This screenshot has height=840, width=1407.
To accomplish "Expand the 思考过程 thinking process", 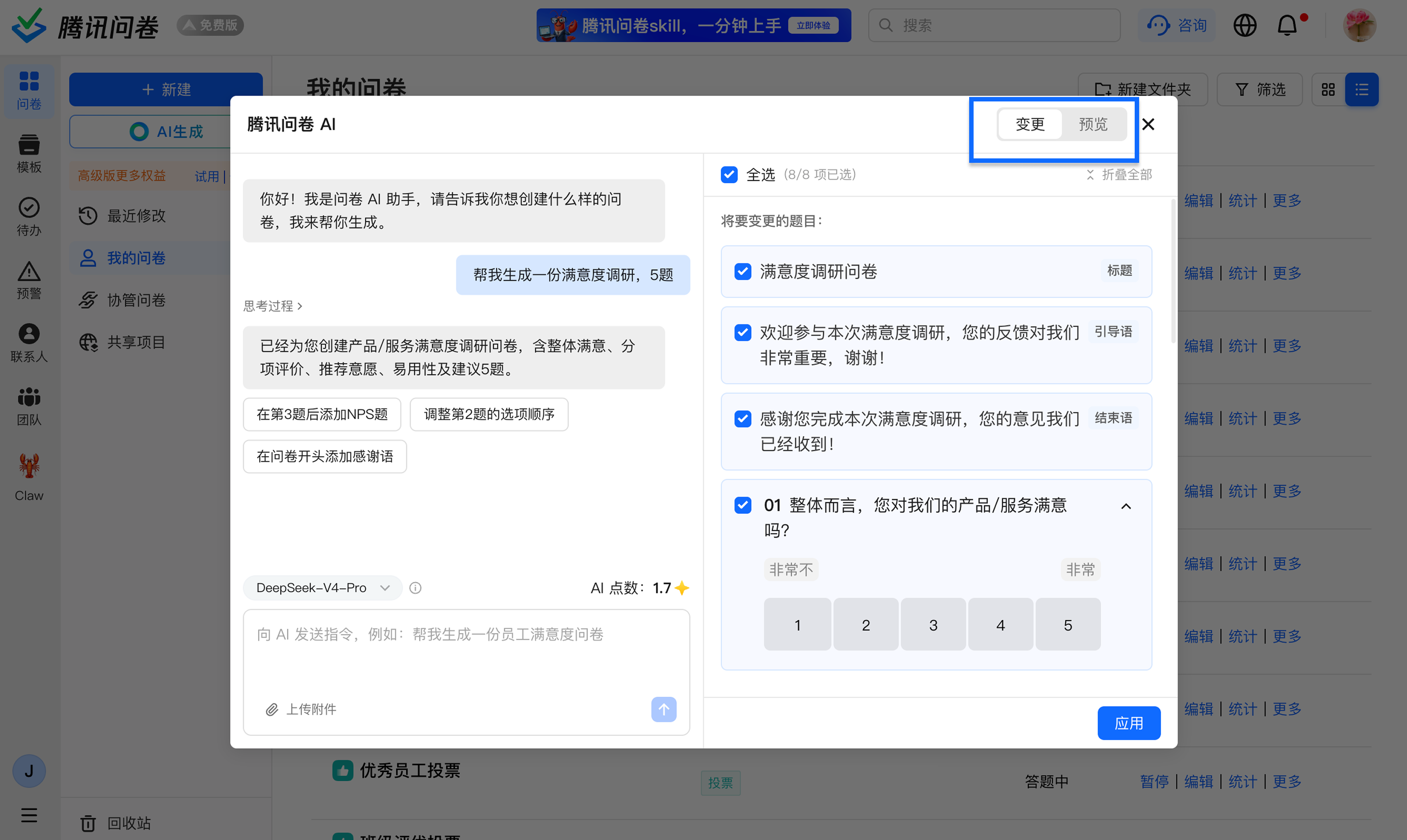I will click(x=273, y=306).
